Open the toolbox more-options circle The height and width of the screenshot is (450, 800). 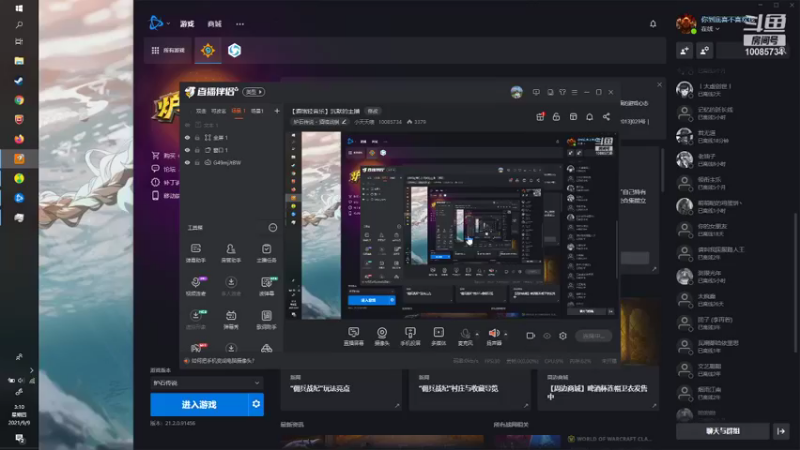[x=273, y=228]
